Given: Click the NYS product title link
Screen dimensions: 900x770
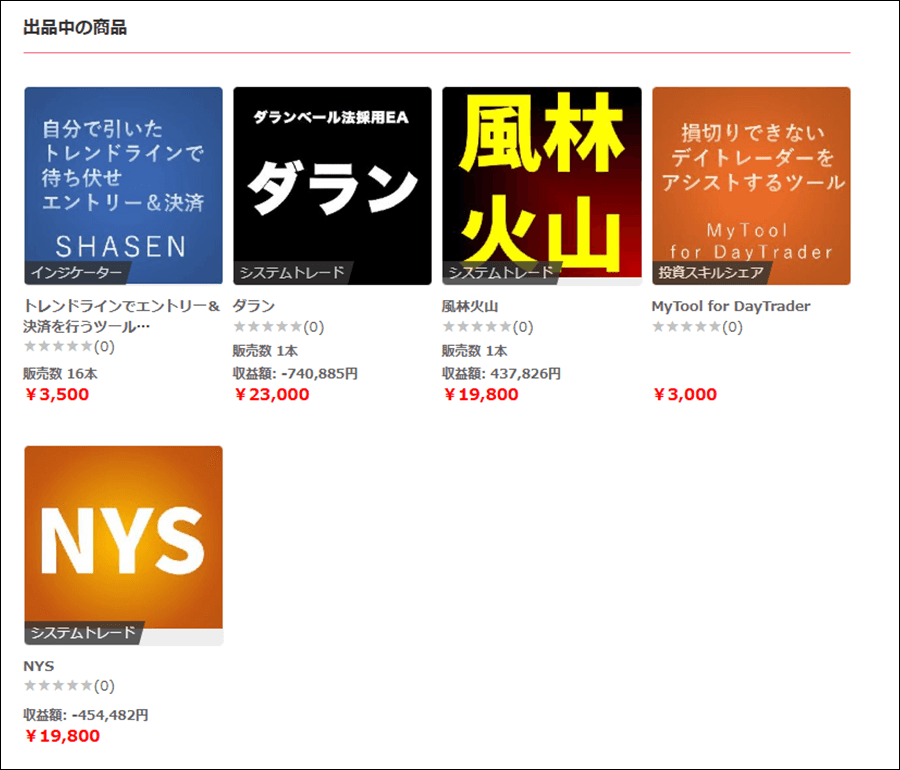Looking at the screenshot, I should point(38,666).
